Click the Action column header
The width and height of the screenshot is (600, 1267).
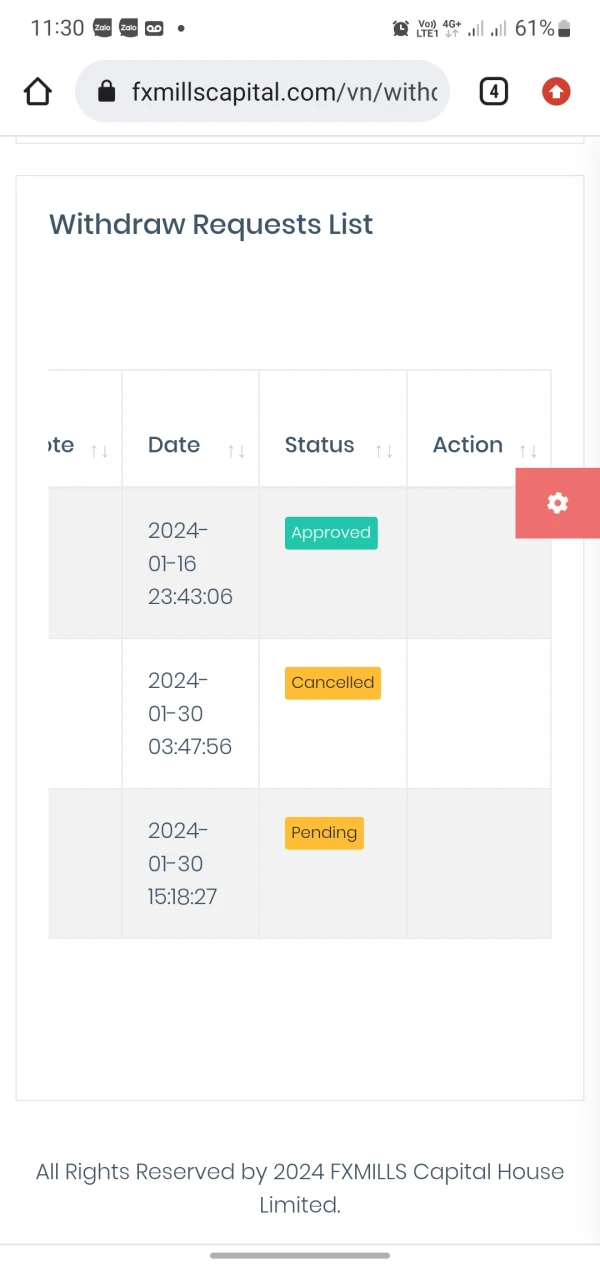pyautogui.click(x=467, y=445)
